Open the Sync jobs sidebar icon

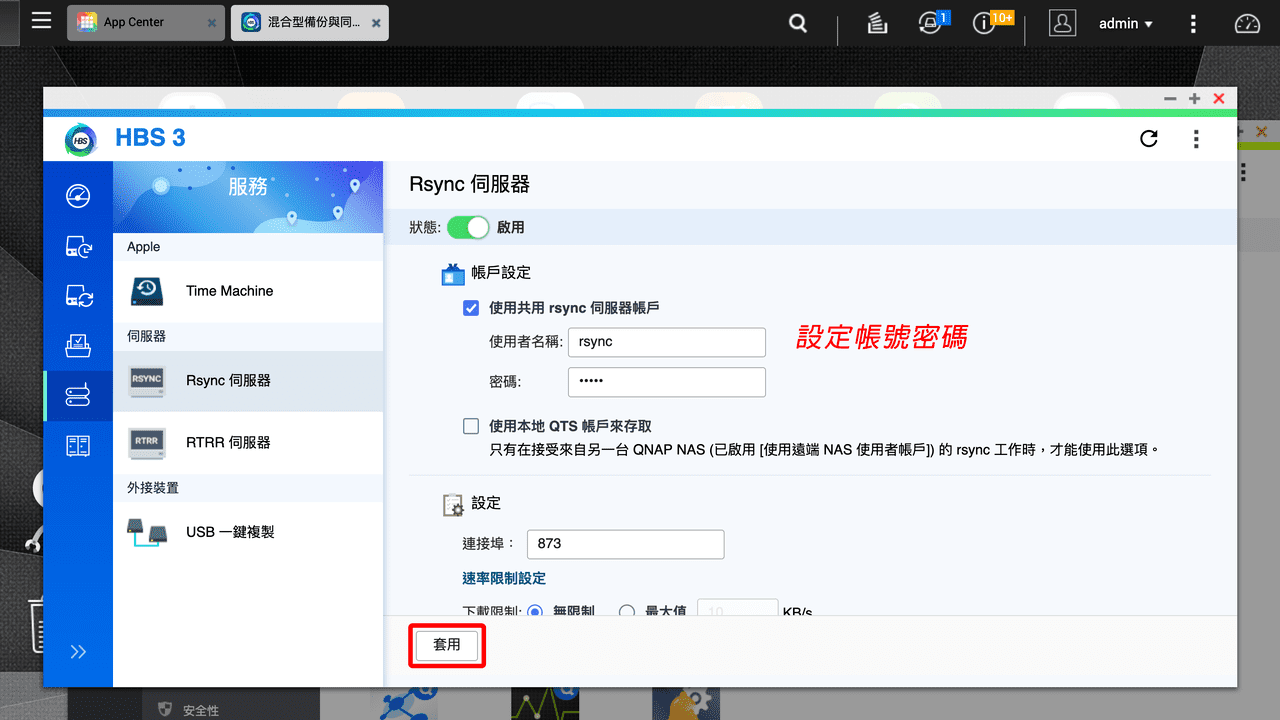coord(78,296)
